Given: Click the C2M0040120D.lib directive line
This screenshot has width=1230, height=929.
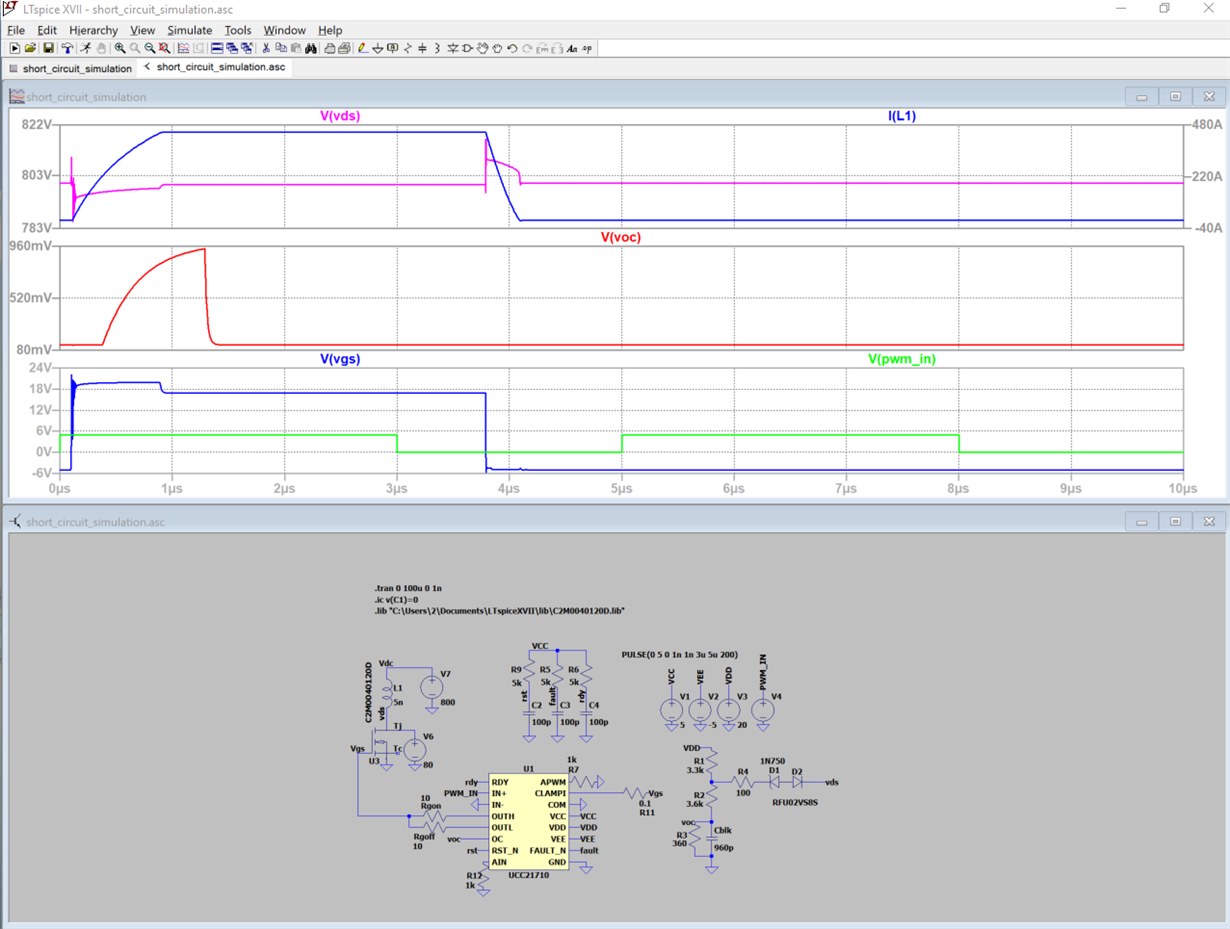Looking at the screenshot, I should 499,610.
